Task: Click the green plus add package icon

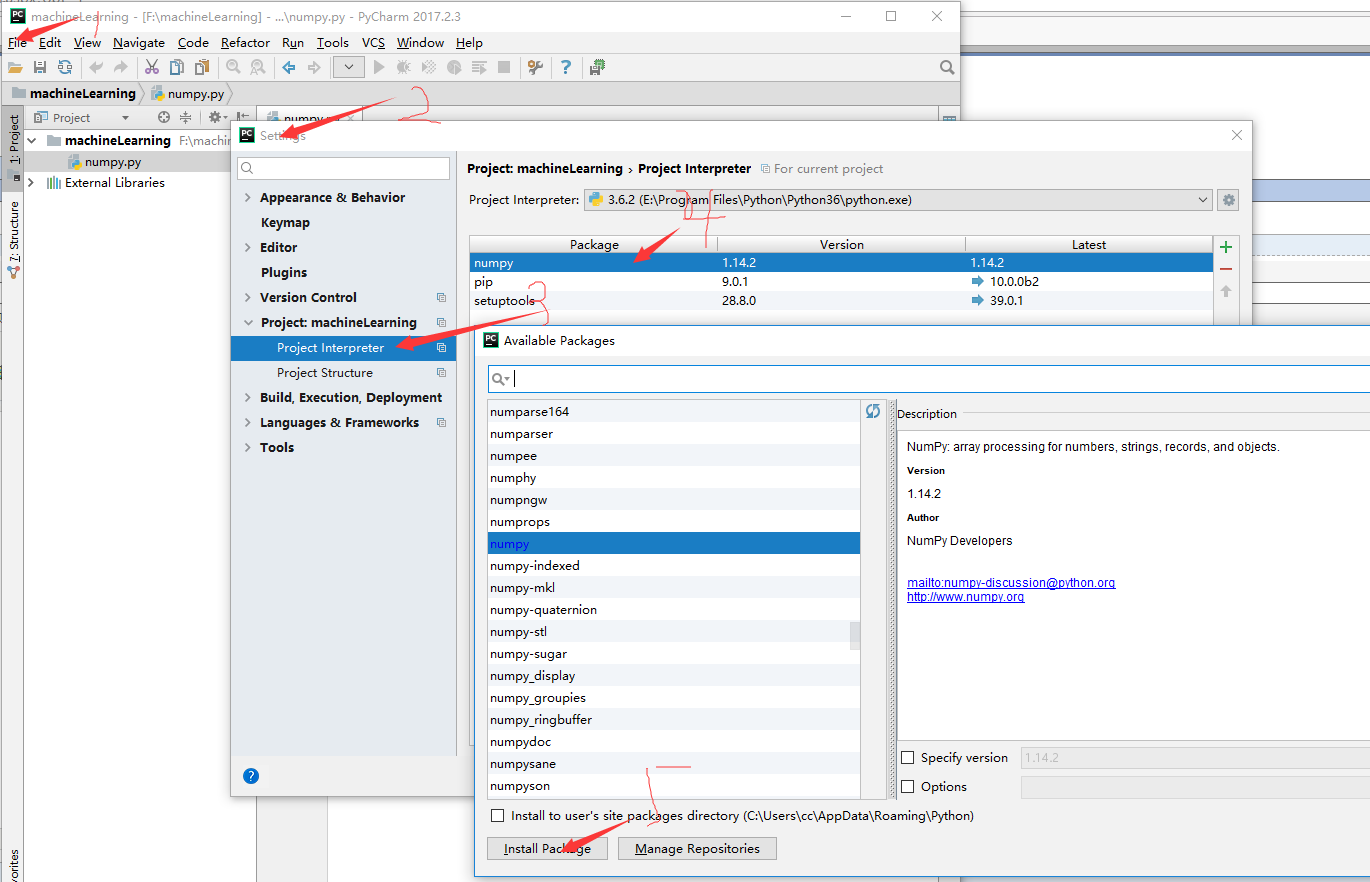Action: (1226, 247)
